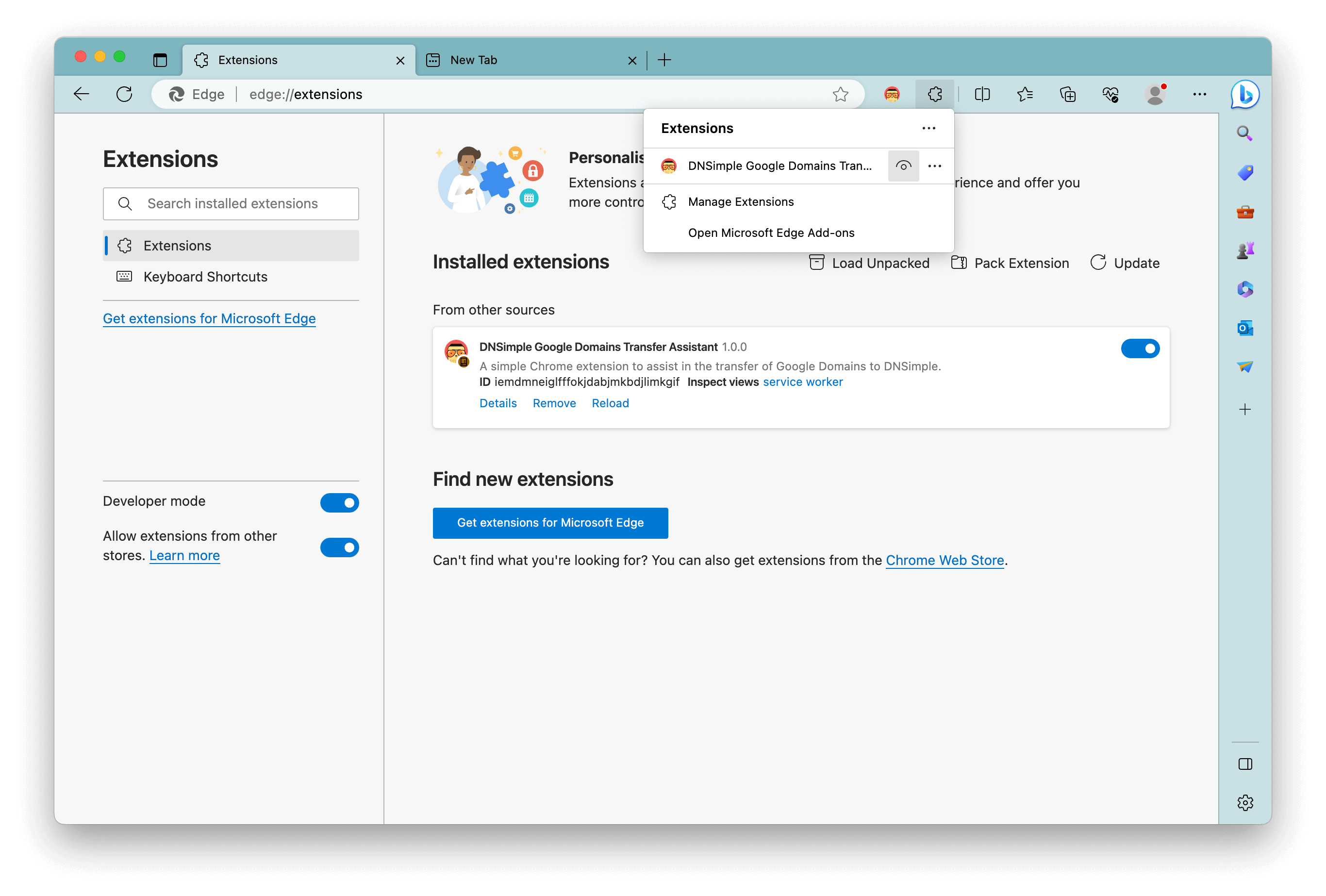Hide DNSimple extension from toolbar (eye icon)
This screenshot has width=1326, height=896.
[x=903, y=166]
